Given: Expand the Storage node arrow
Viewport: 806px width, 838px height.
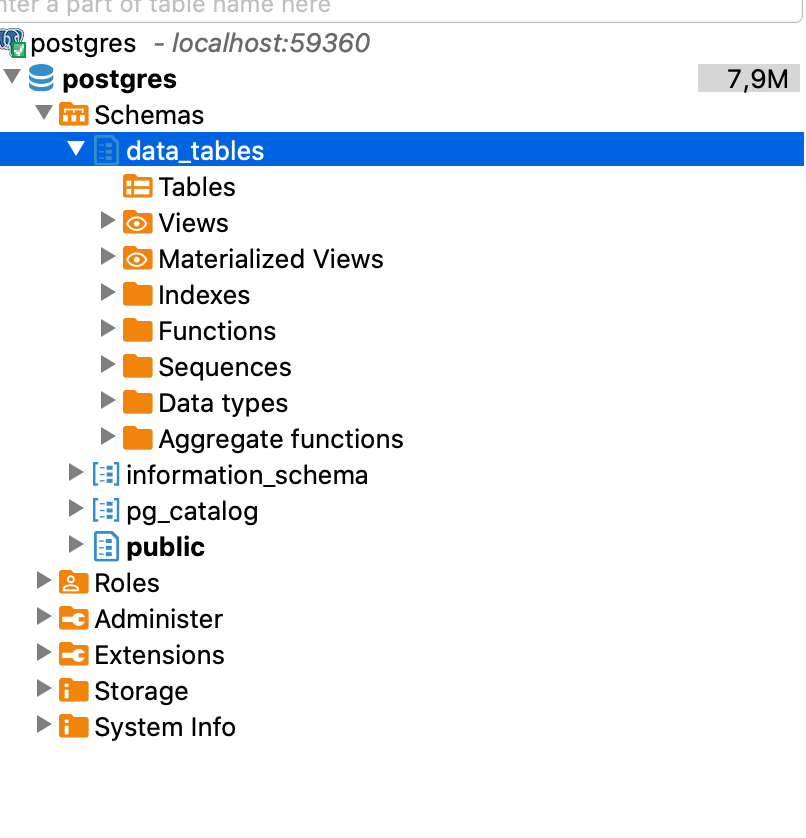Looking at the screenshot, I should pyautogui.click(x=43, y=690).
